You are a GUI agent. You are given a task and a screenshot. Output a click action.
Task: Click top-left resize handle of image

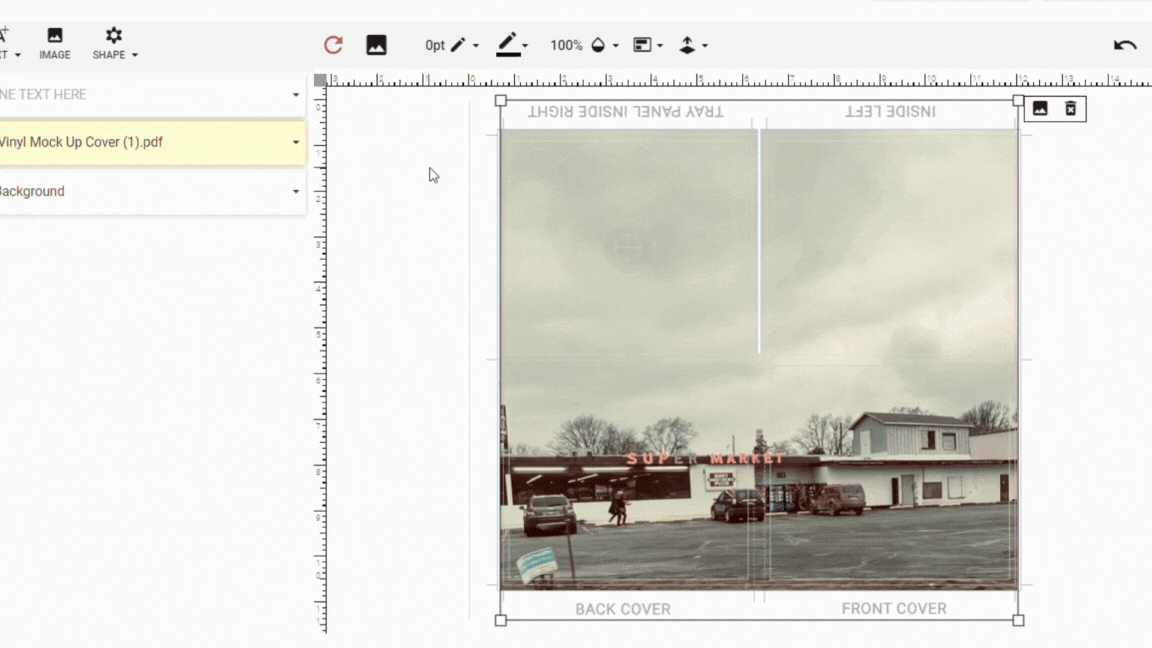501,101
